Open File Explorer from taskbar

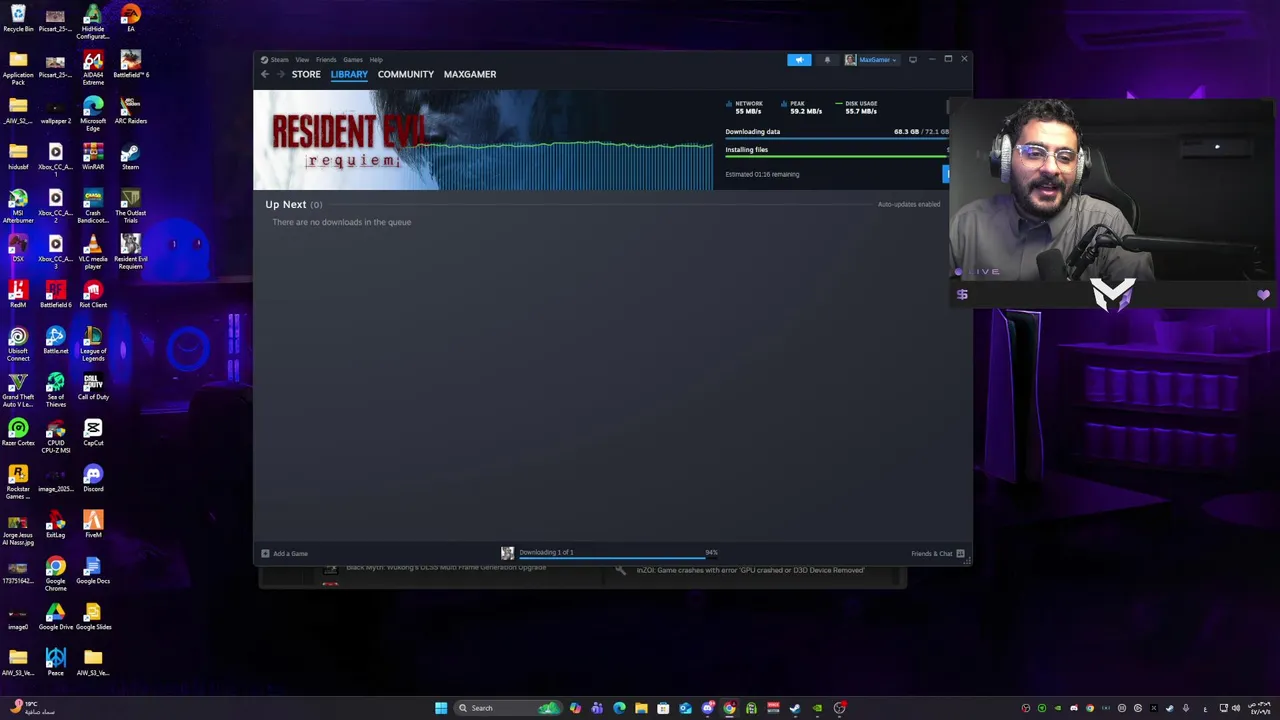(641, 708)
